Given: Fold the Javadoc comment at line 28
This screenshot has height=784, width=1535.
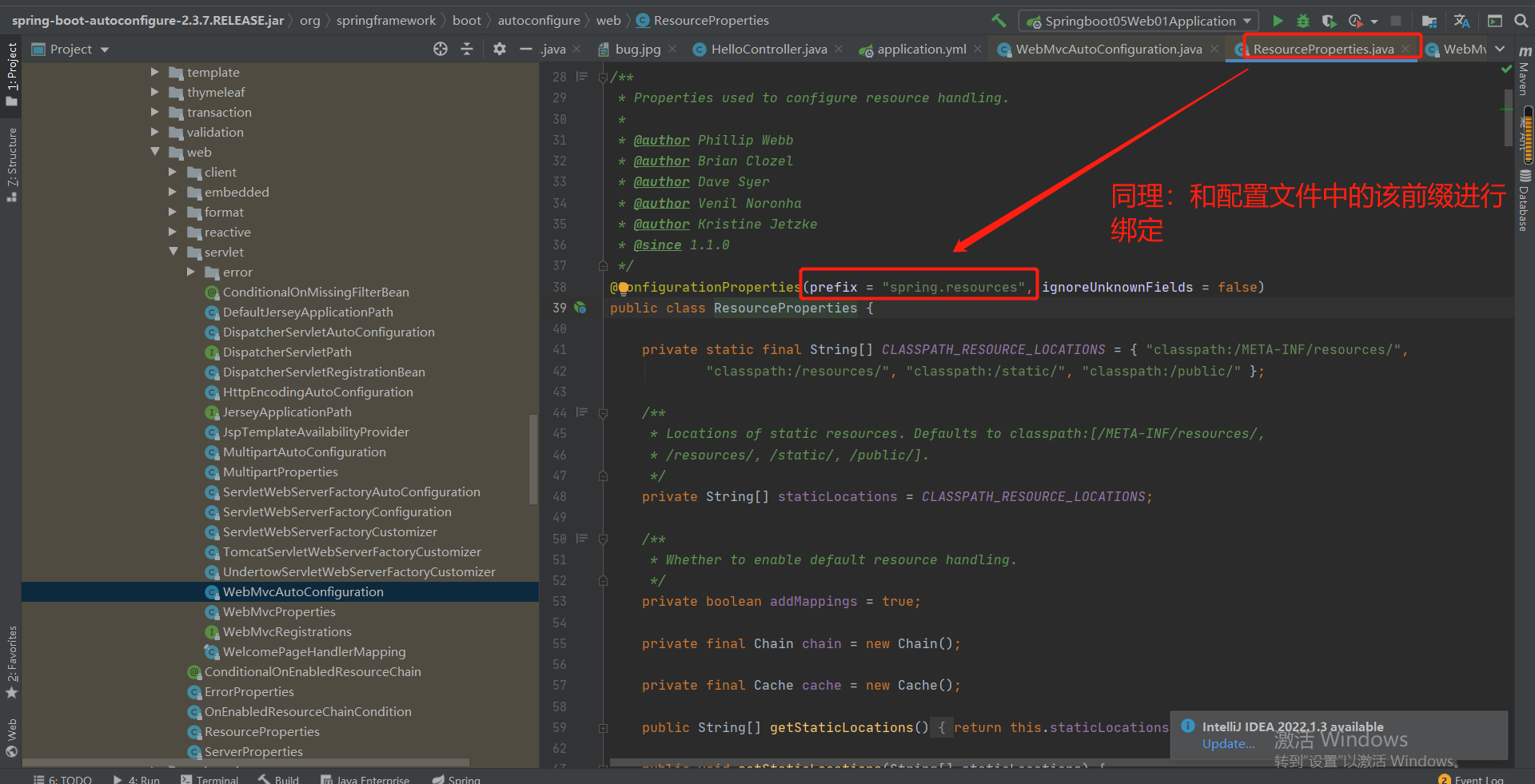Looking at the screenshot, I should (x=604, y=78).
